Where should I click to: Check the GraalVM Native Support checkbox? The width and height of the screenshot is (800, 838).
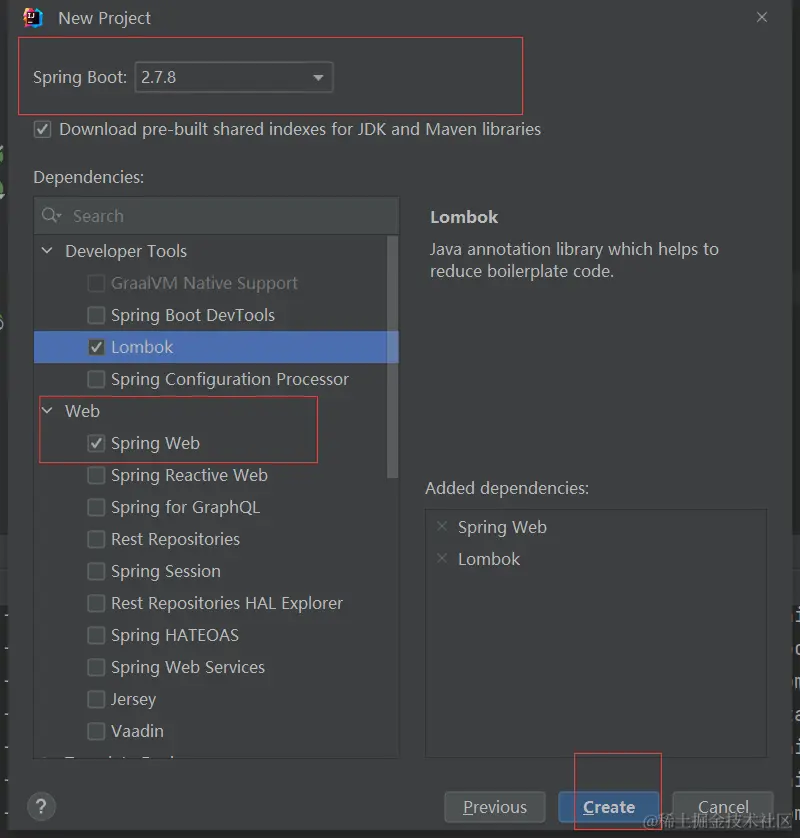(x=96, y=283)
